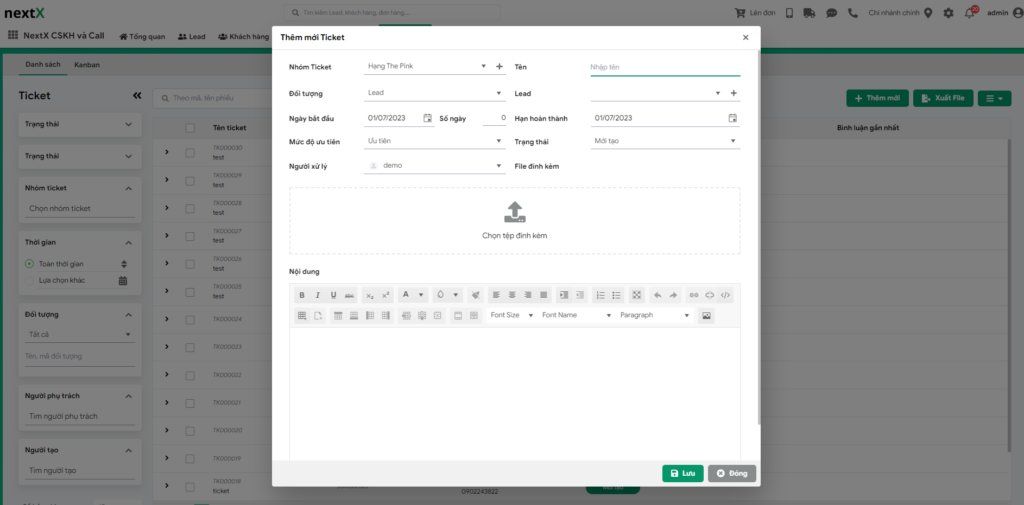This screenshot has height=505, width=1024.
Task: Select the Toàn thời gian radio option
Action: coord(30,264)
